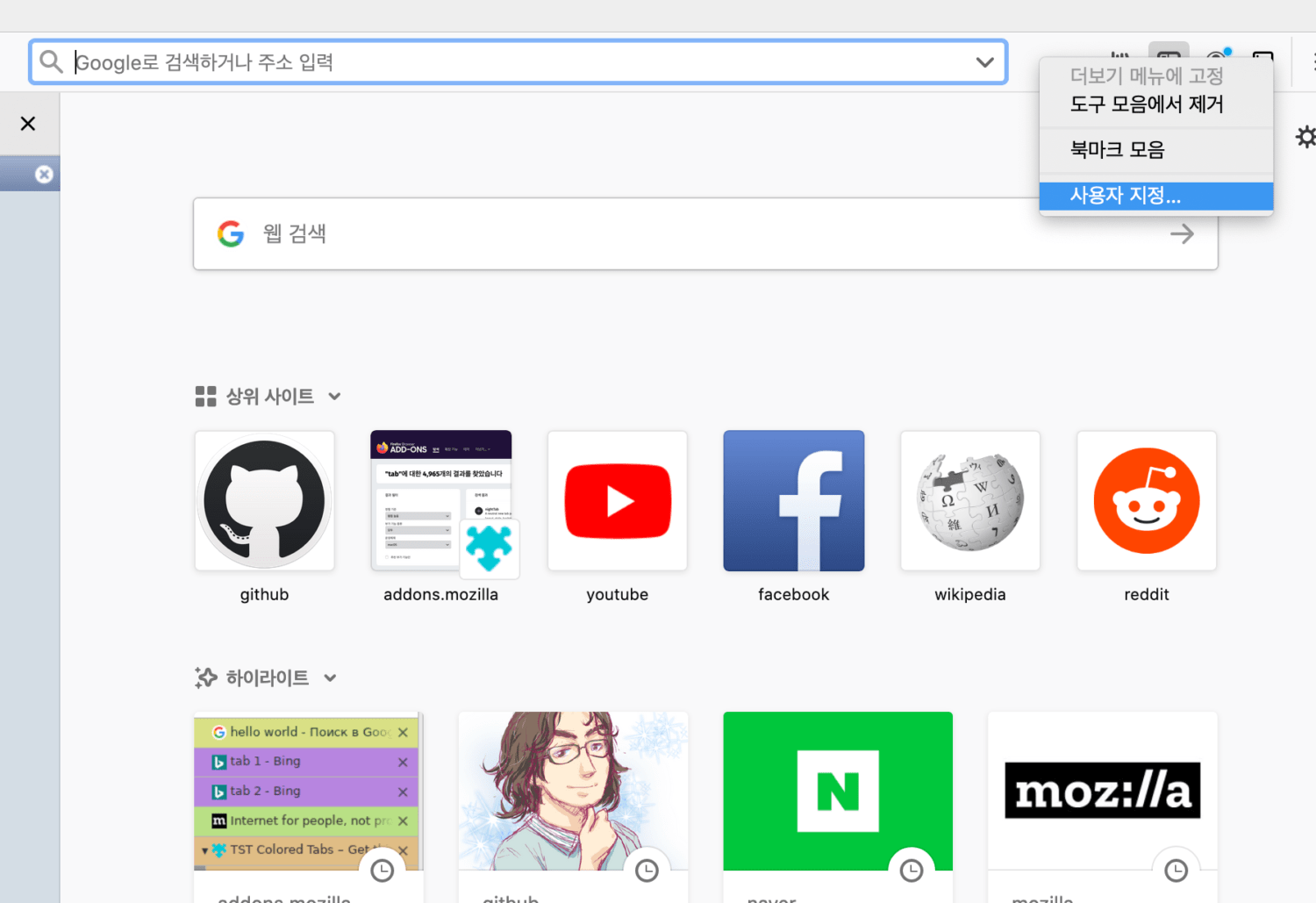Open the addons.mozilla top site tile
This screenshot has height=903, width=1316.
pos(440,500)
